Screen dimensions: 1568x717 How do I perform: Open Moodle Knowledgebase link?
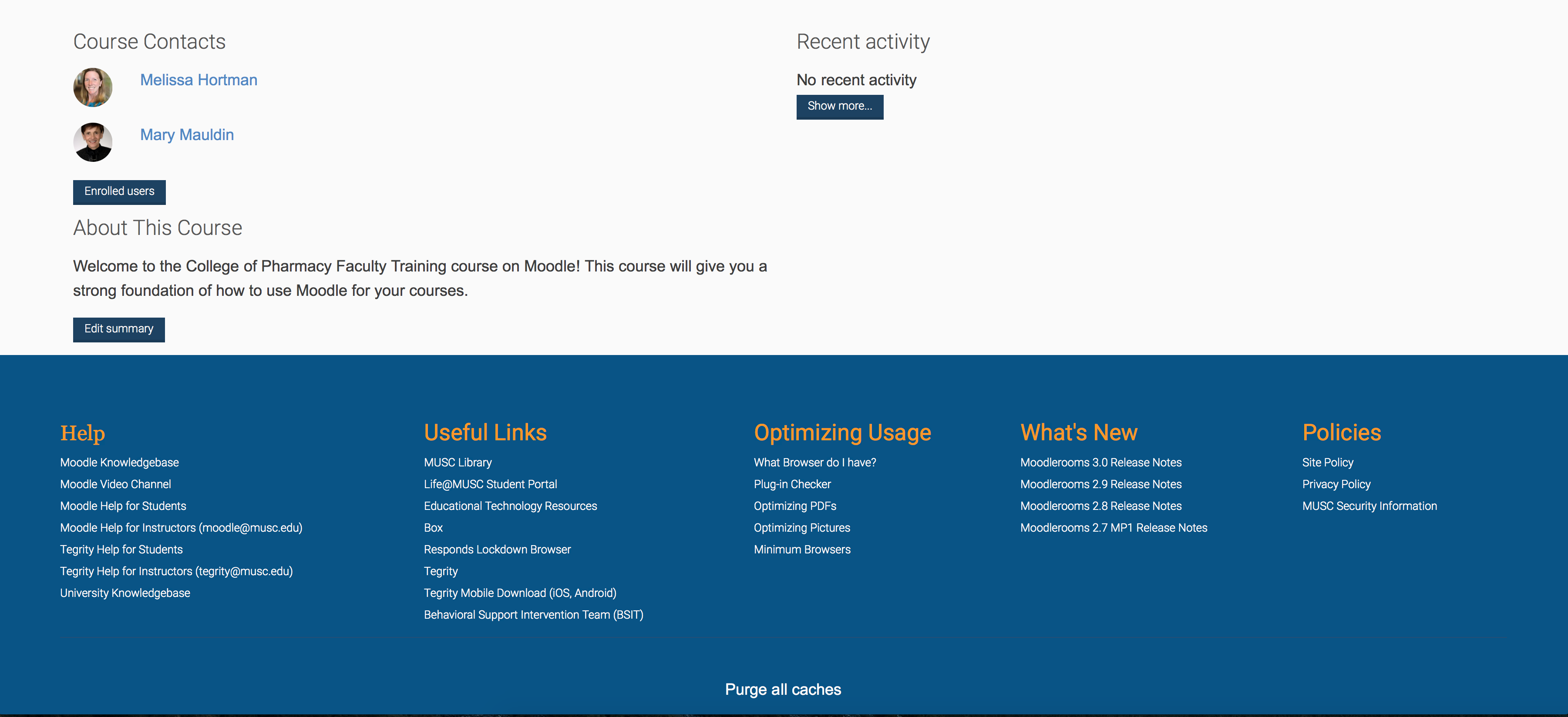pyautogui.click(x=119, y=462)
